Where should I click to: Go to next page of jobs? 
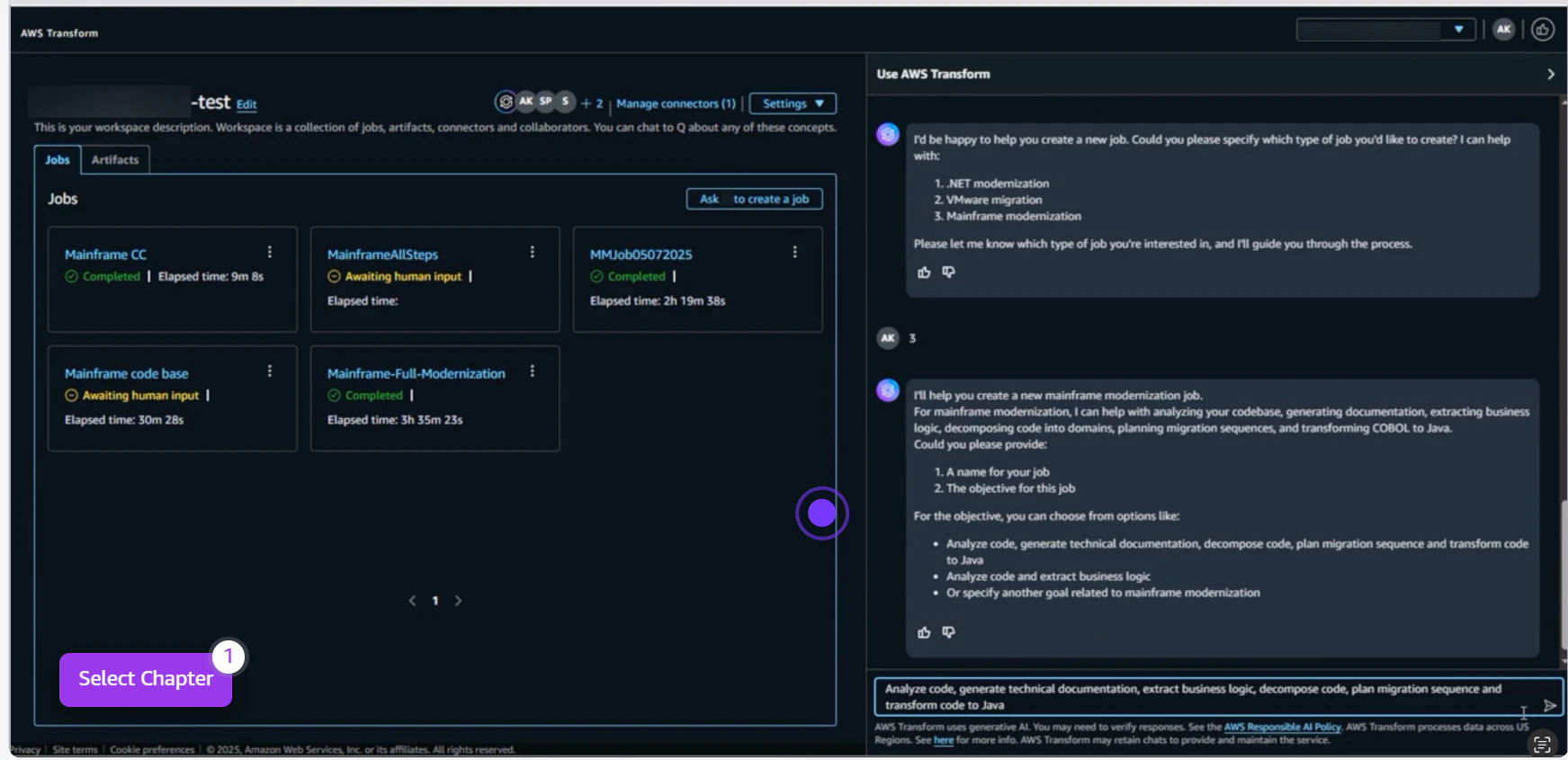(x=458, y=601)
